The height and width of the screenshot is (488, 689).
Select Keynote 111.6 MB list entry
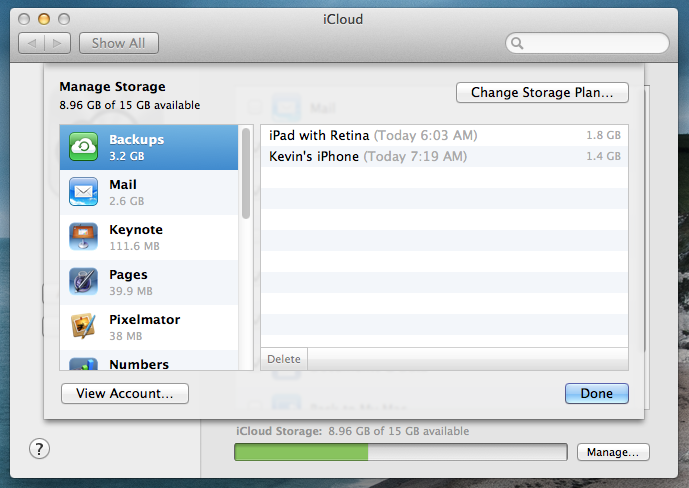pos(149,237)
